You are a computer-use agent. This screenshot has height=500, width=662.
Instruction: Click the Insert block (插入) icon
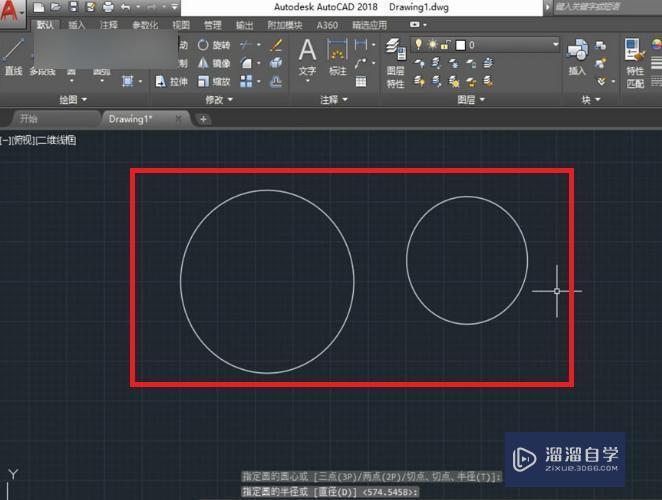coord(577,57)
